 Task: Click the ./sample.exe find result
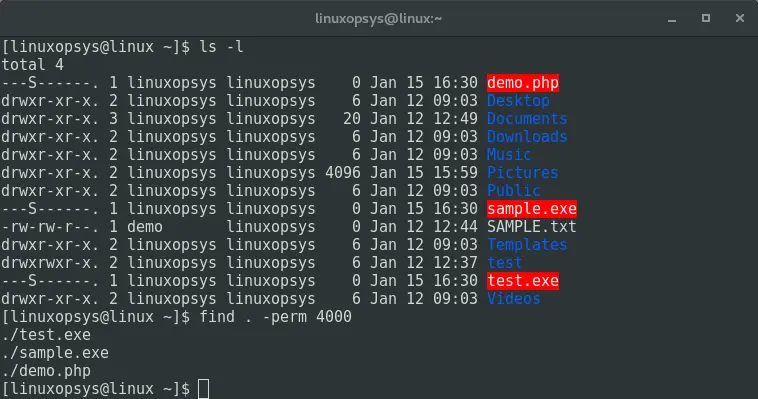(55, 353)
